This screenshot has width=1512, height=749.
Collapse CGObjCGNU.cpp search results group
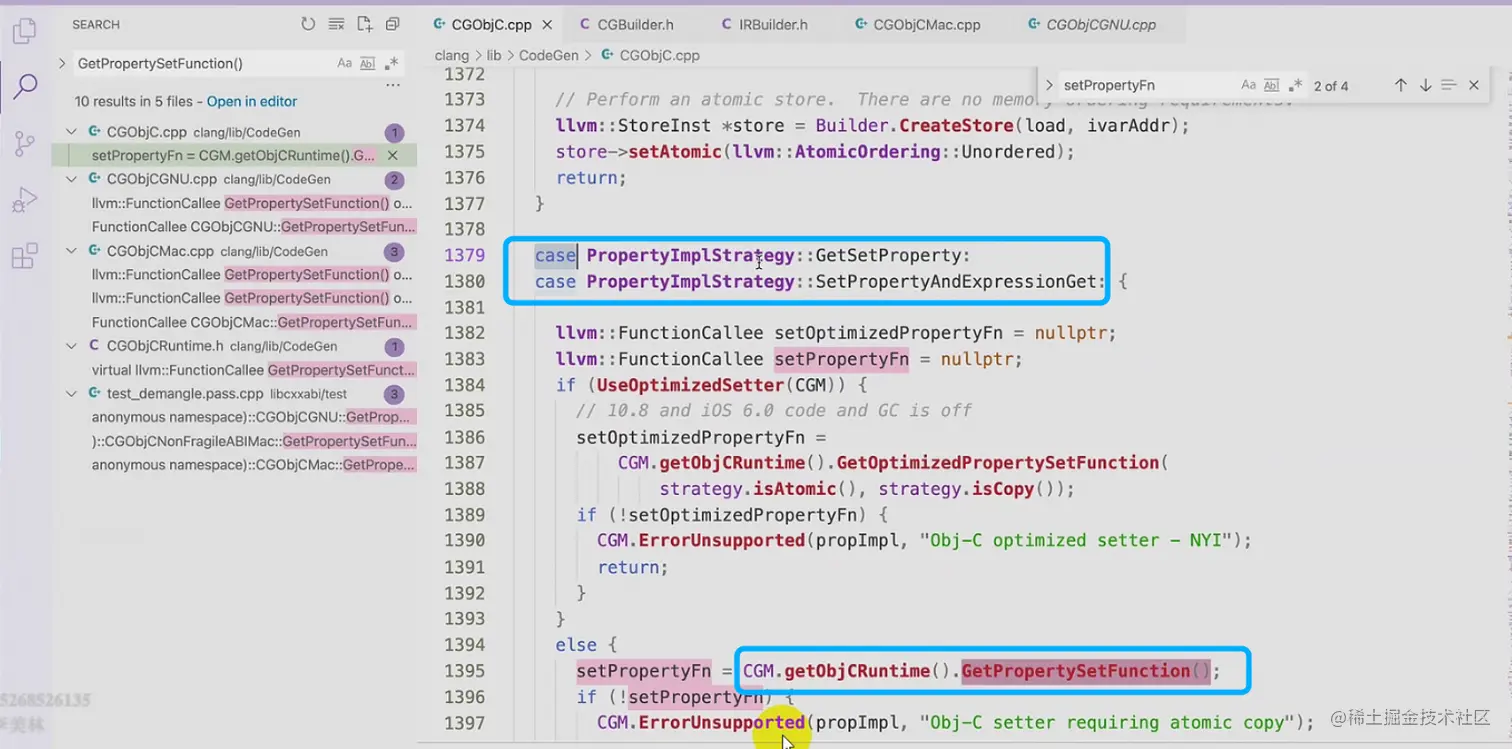coord(71,179)
